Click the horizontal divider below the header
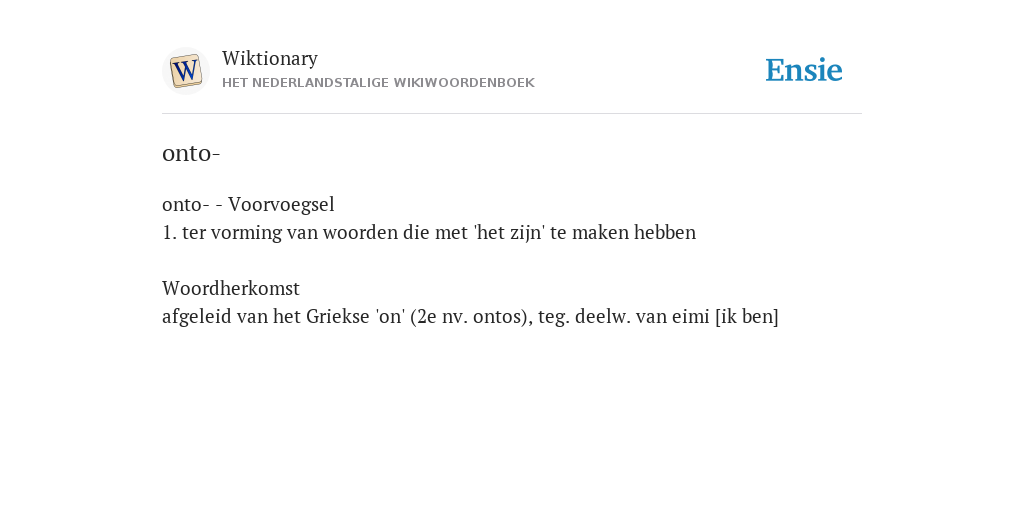The image size is (1024, 512). point(512,114)
